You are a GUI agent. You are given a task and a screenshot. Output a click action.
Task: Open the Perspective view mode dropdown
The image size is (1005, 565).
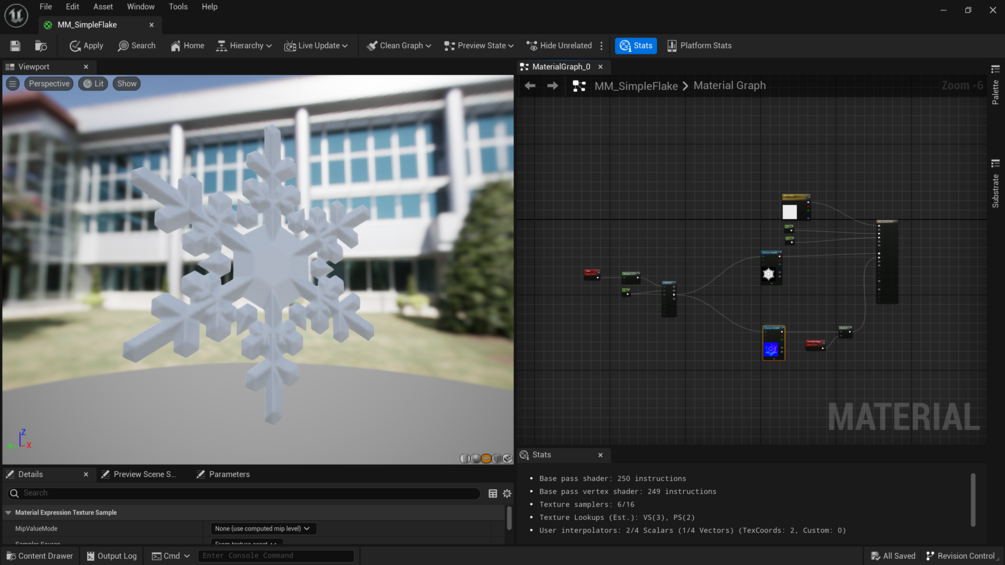49,83
